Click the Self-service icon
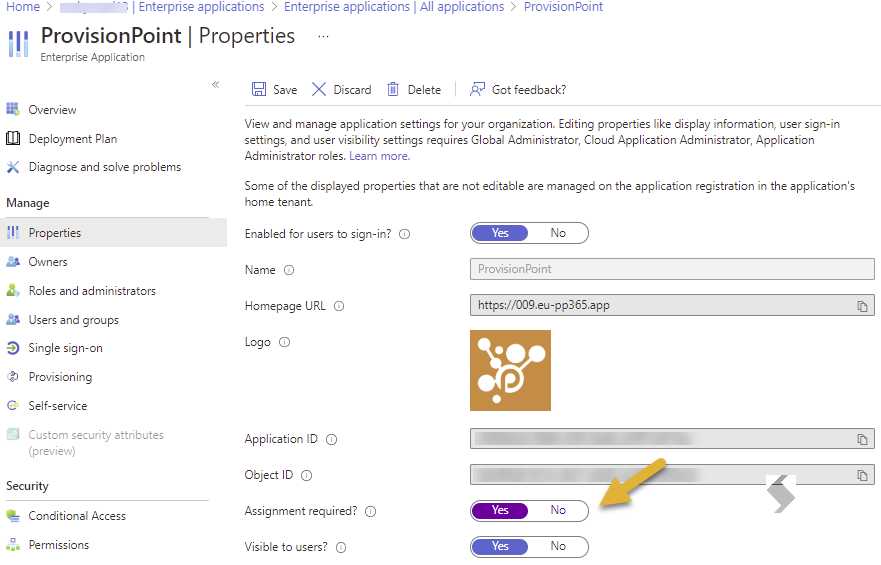Viewport: 881px width, 565px height. pyautogui.click(x=13, y=405)
